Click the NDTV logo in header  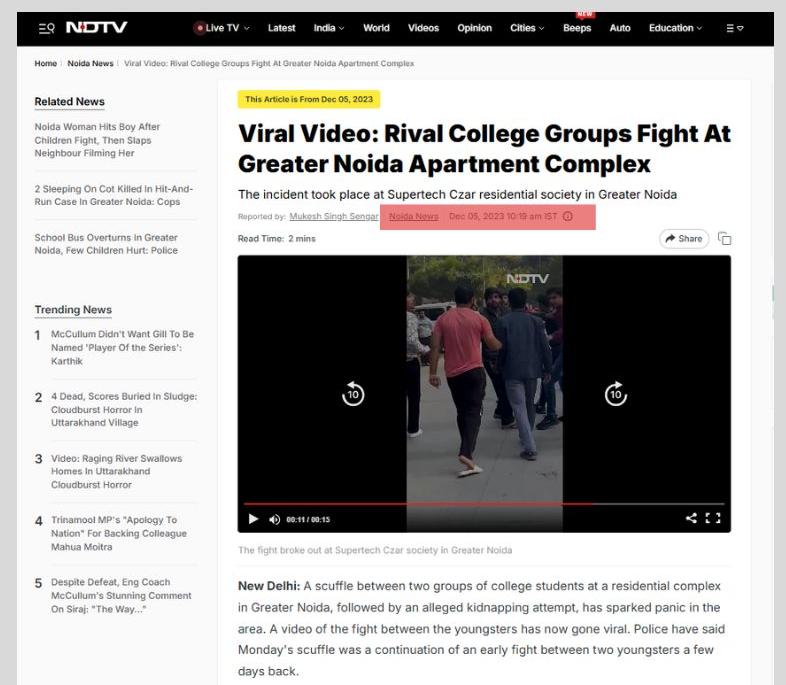[97, 27]
